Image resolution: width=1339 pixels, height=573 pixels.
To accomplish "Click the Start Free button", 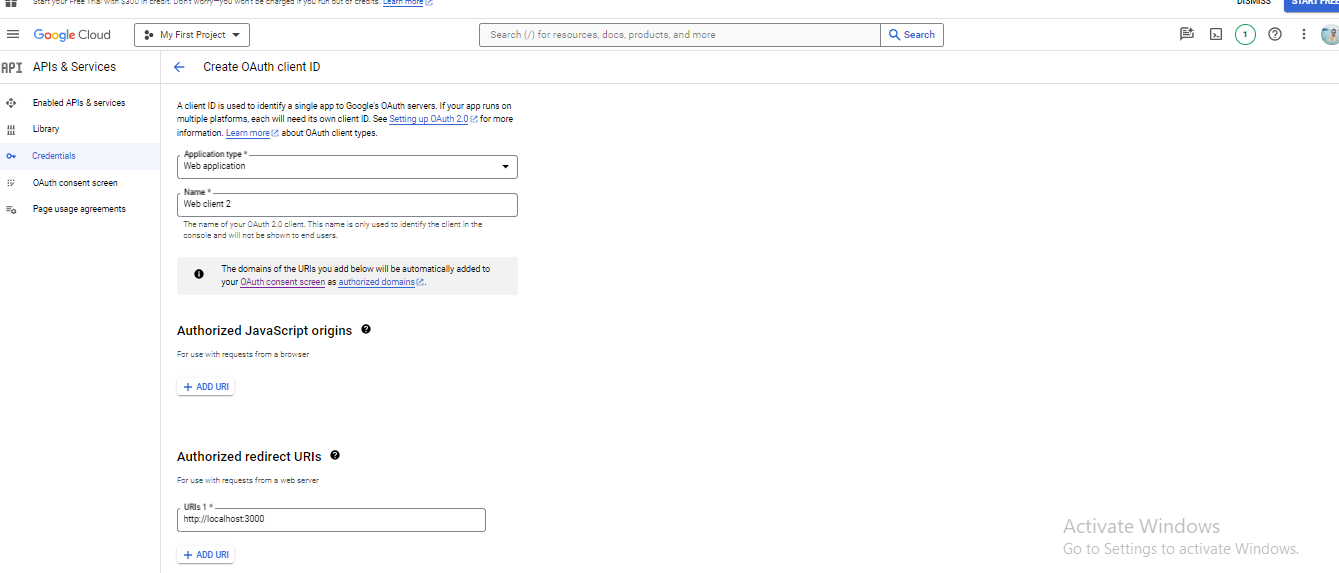I will pyautogui.click(x=1312, y=4).
